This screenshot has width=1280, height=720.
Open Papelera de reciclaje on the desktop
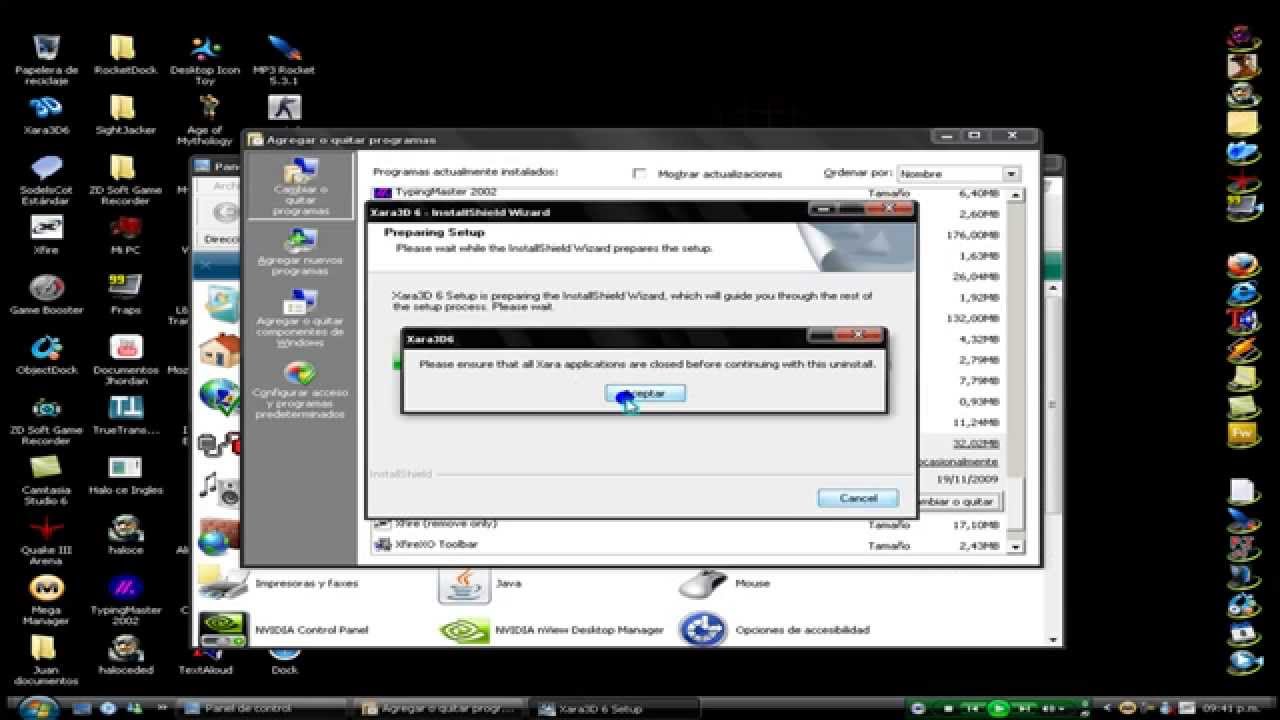[46, 60]
